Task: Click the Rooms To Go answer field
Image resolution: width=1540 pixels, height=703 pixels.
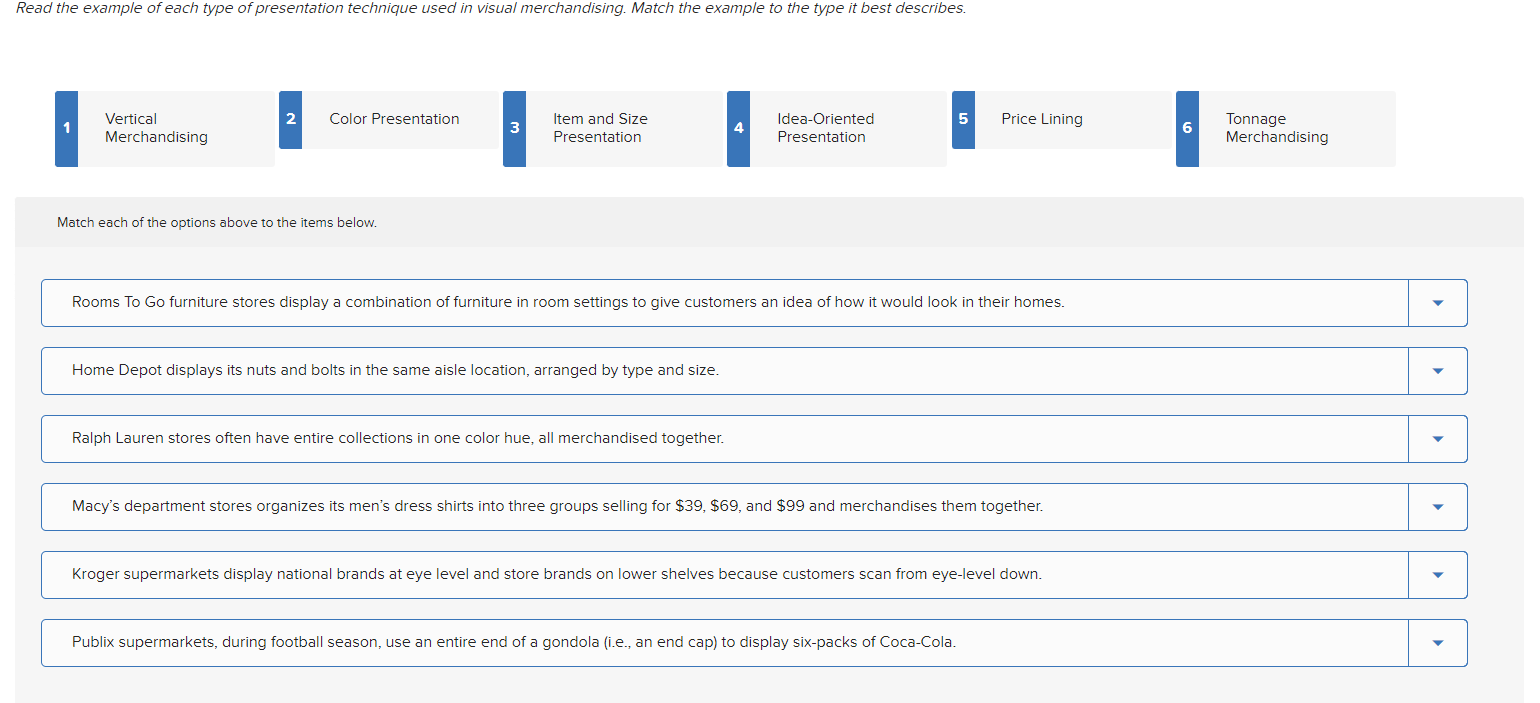Action: (700, 302)
